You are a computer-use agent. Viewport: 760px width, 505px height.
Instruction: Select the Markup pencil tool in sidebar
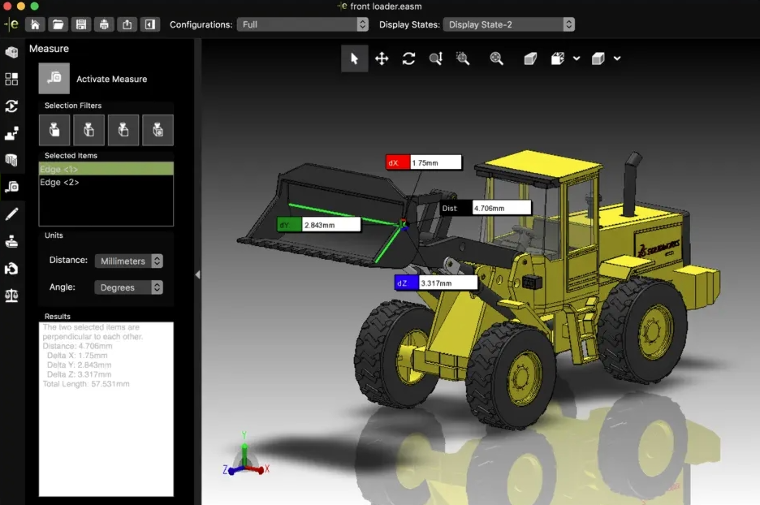click(12, 214)
